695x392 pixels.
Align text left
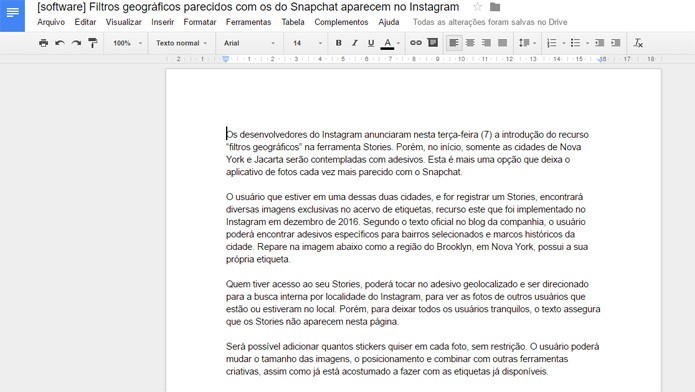pyautogui.click(x=454, y=43)
